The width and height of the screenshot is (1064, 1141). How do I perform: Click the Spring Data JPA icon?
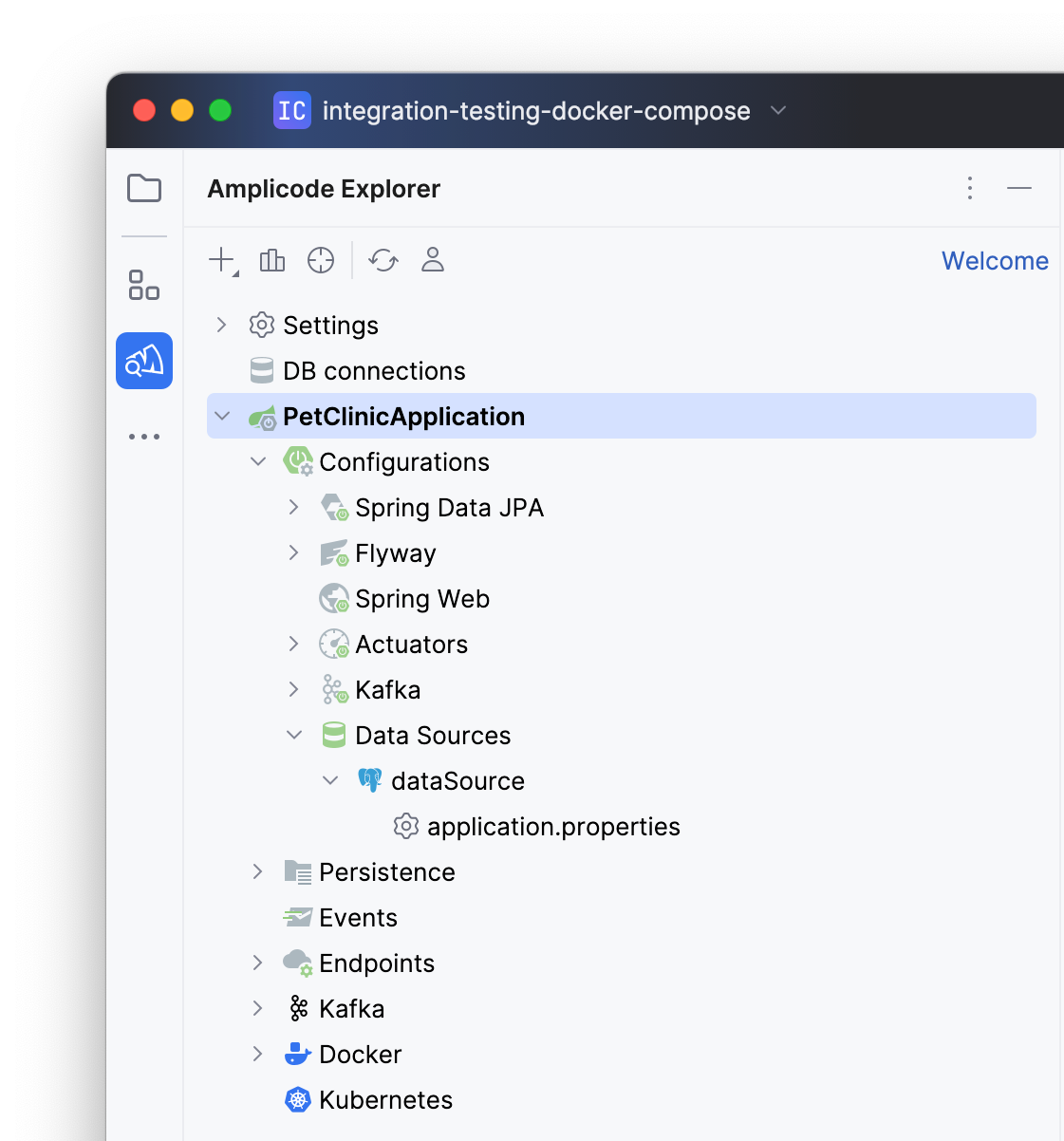click(334, 508)
